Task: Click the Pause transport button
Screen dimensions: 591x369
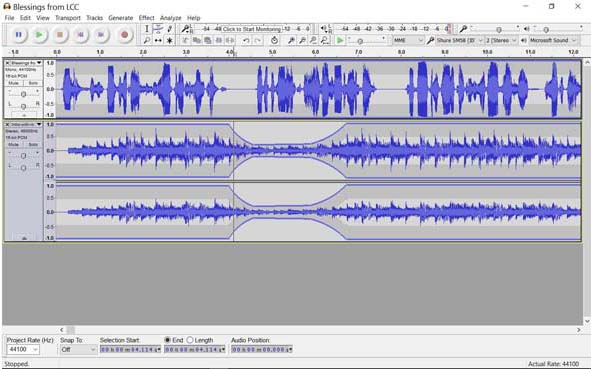Action: (18, 35)
